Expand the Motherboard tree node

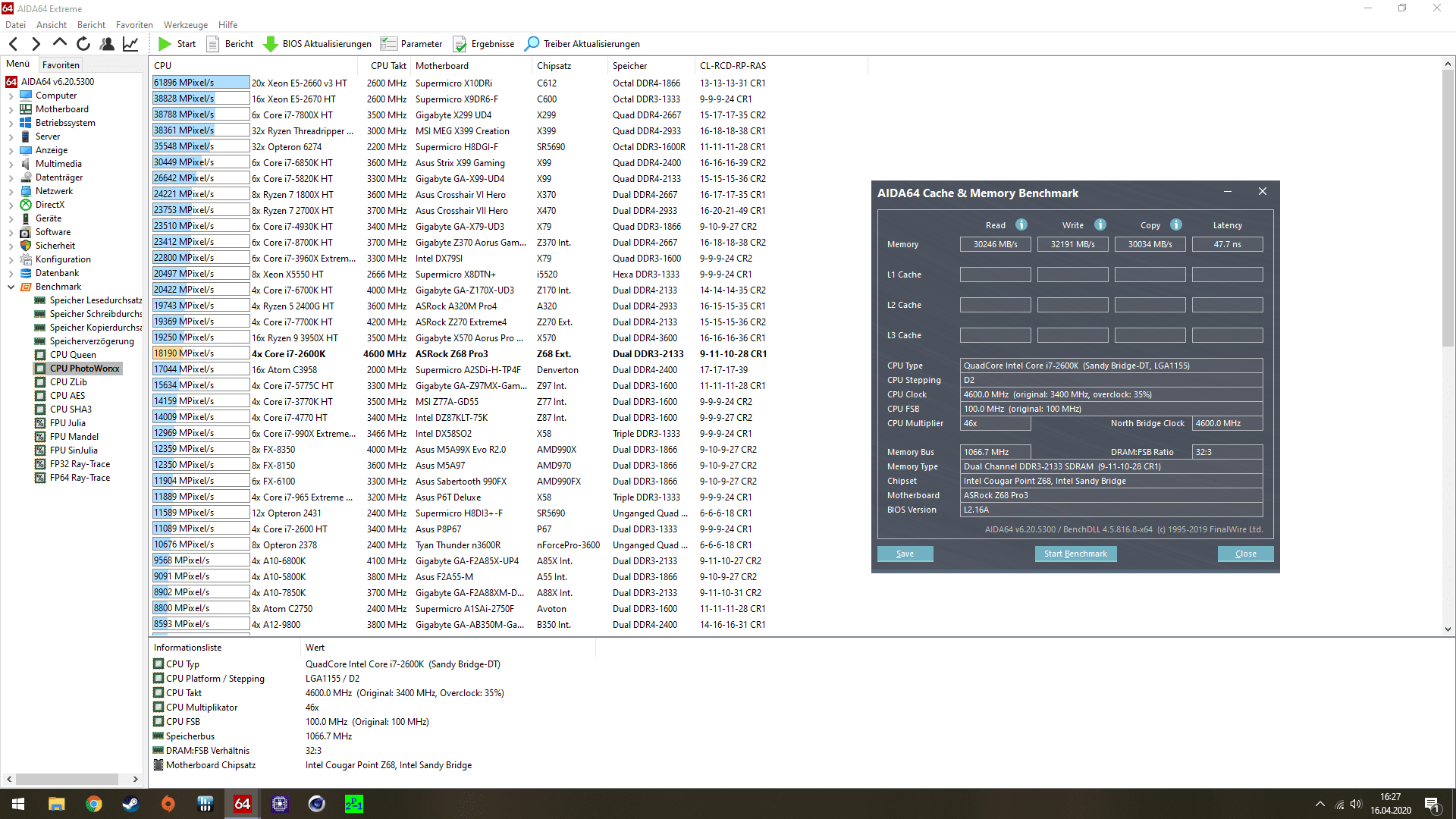(x=11, y=110)
